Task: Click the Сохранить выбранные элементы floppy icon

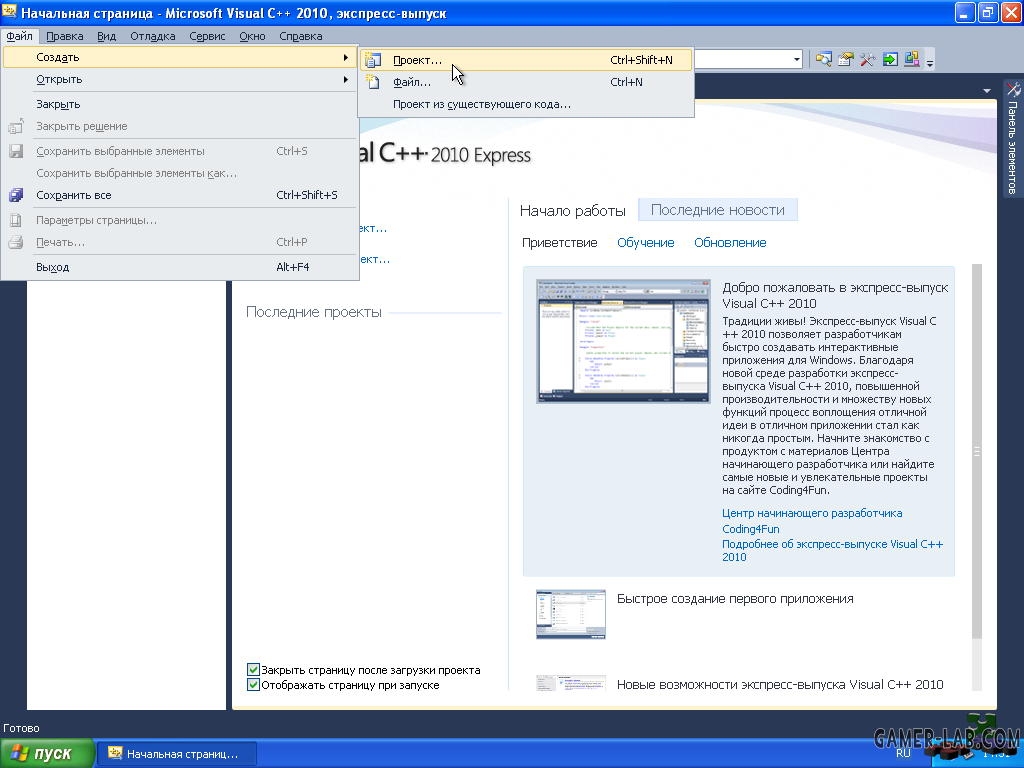Action: click(x=16, y=152)
